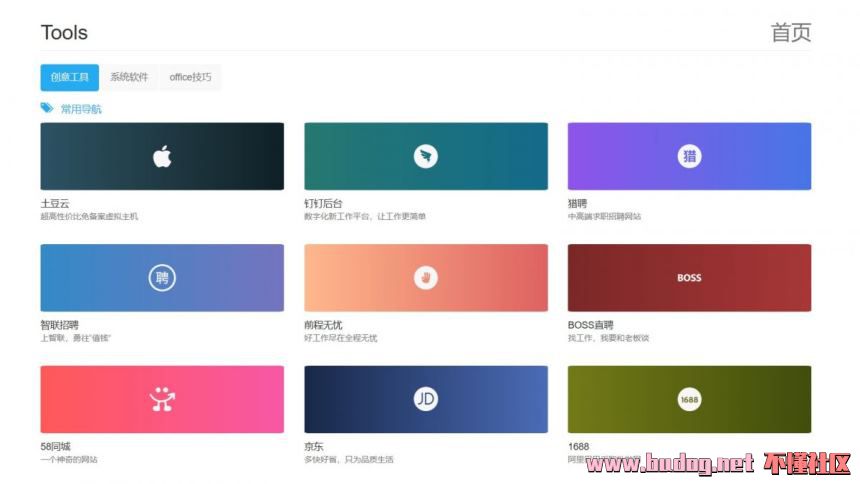This screenshot has width=860, height=484.
Task: Open the 京东 title link
Action: pos(314,447)
